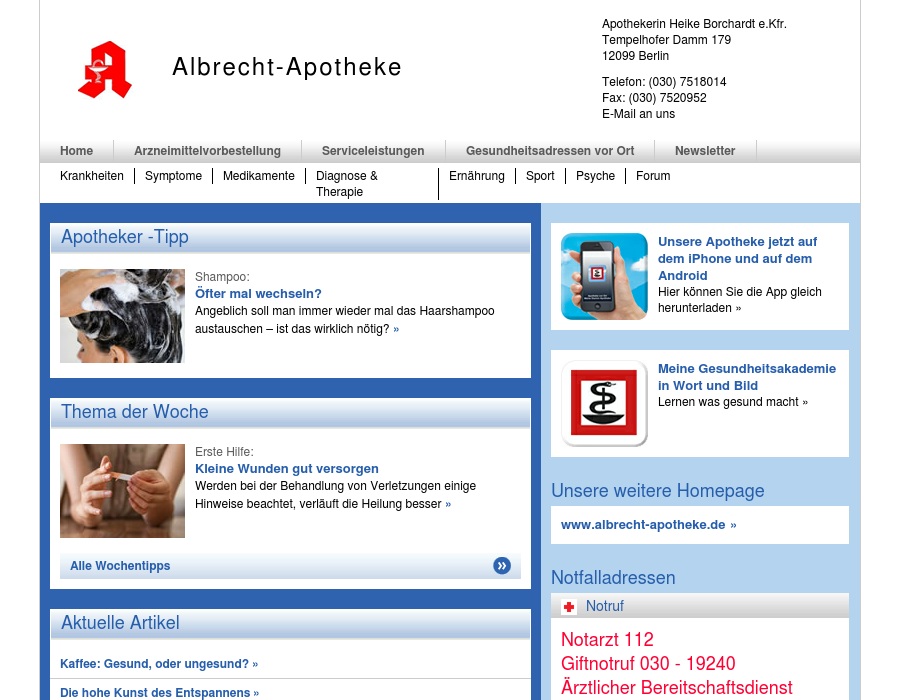This screenshot has height=700, width=900.
Task: Go to the Home menu tab
Action: click(x=76, y=151)
